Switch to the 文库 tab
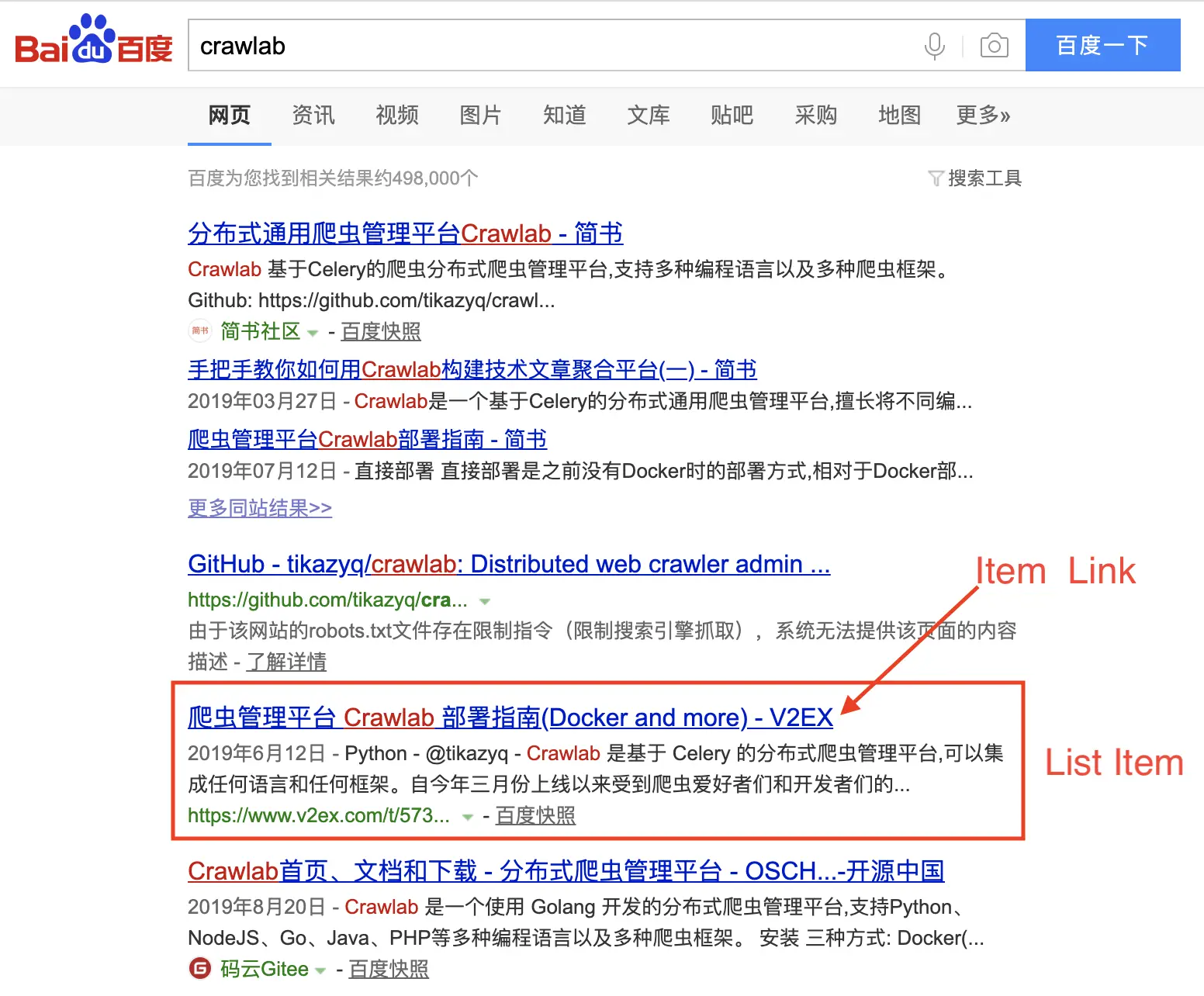1204x996 pixels. 649,115
